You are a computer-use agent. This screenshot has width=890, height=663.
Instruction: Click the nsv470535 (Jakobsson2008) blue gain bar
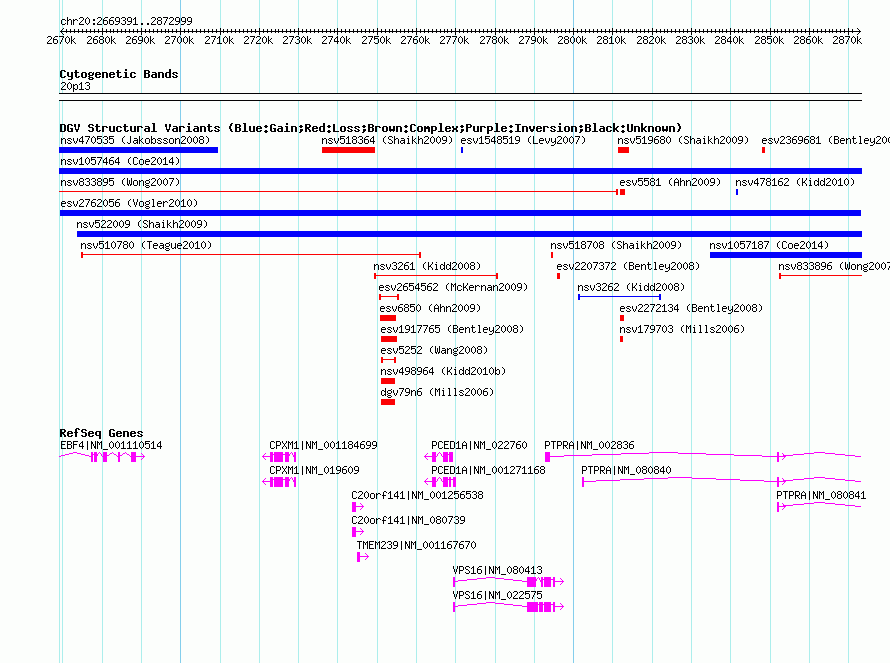pos(138,150)
